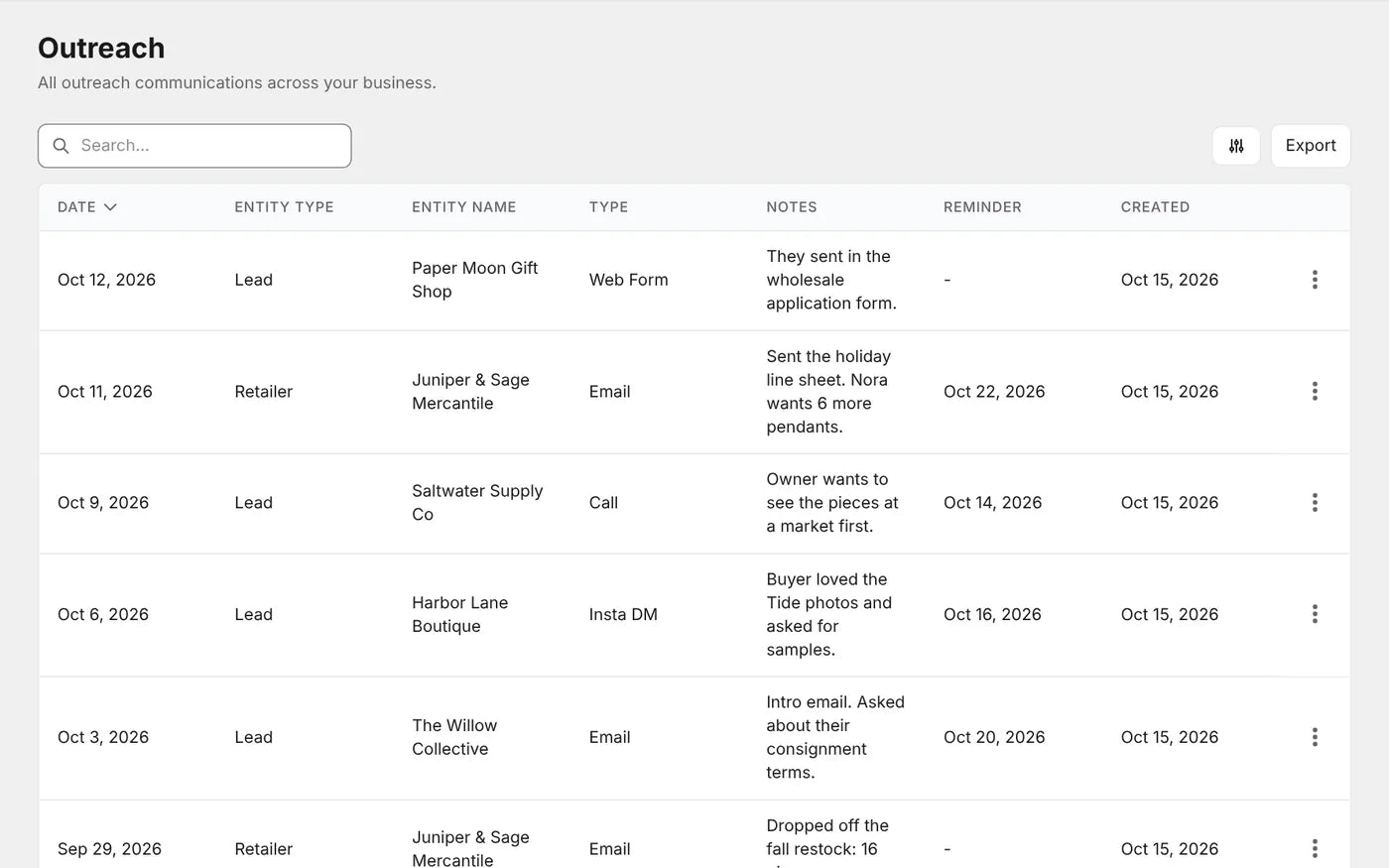
Task: Click the Tide photos and samples note
Action: coord(829,614)
